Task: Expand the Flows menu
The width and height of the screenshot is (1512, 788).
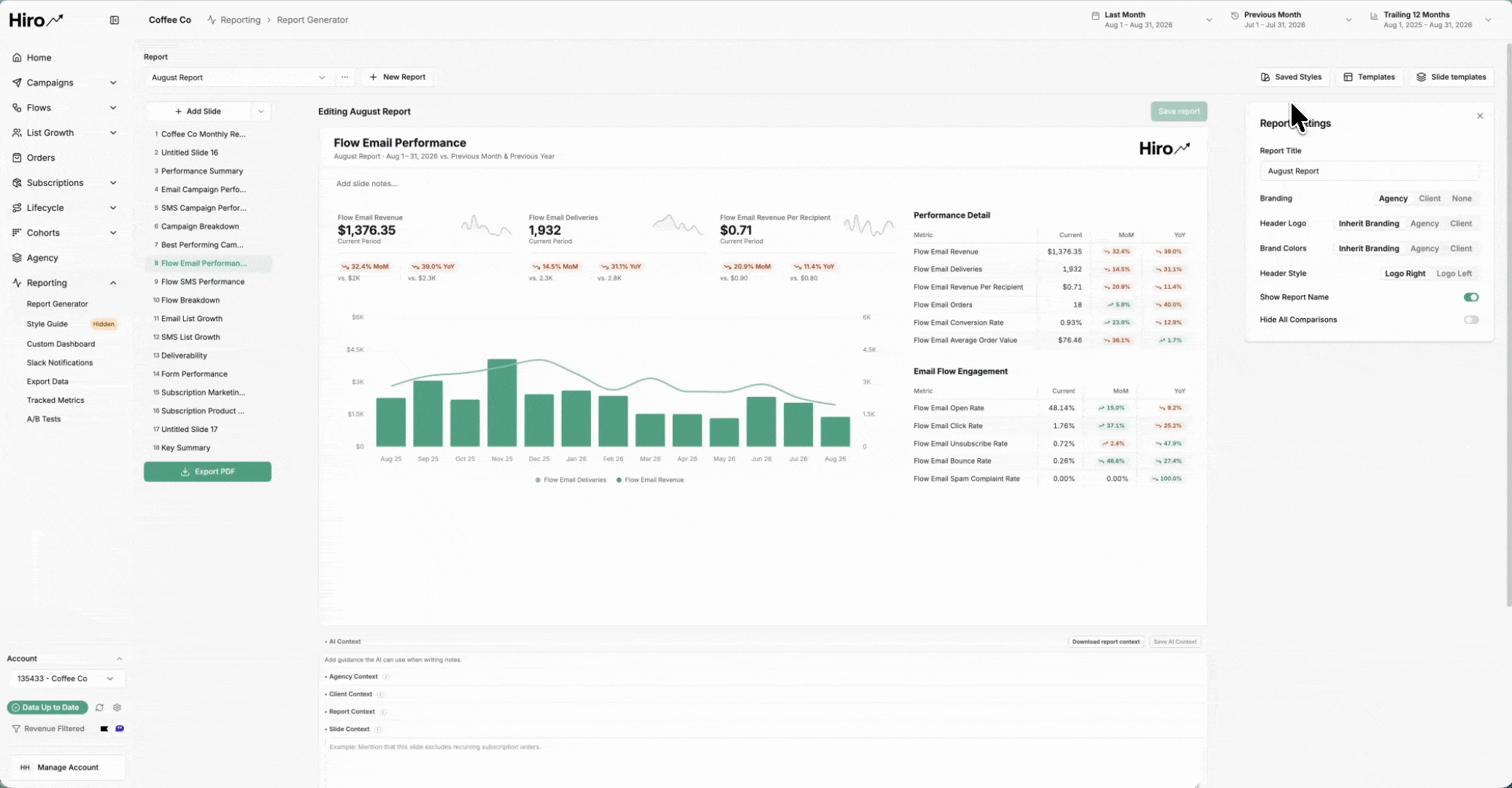Action: pos(64,108)
